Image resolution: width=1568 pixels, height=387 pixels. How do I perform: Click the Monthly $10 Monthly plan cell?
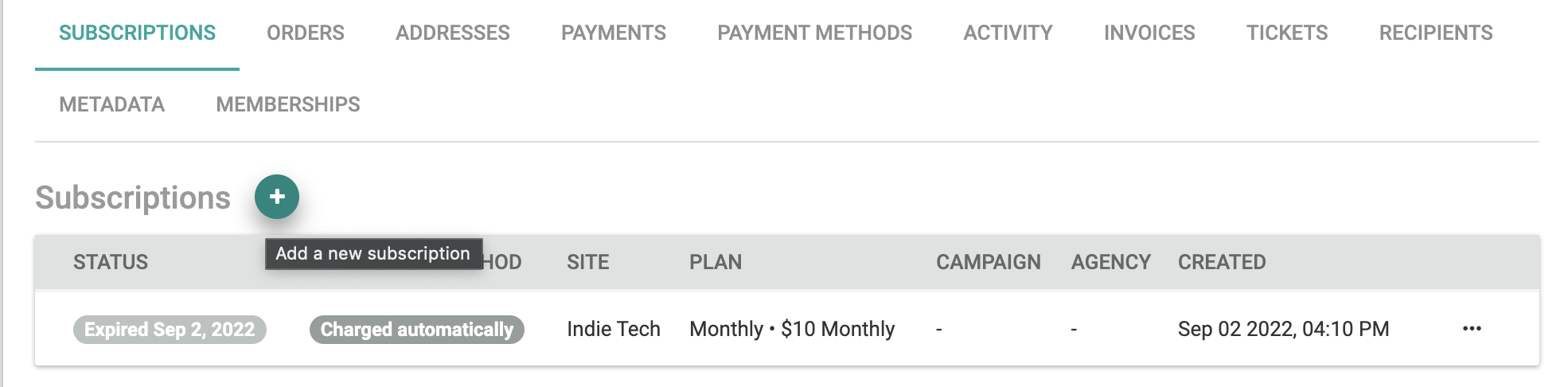pyautogui.click(x=792, y=329)
